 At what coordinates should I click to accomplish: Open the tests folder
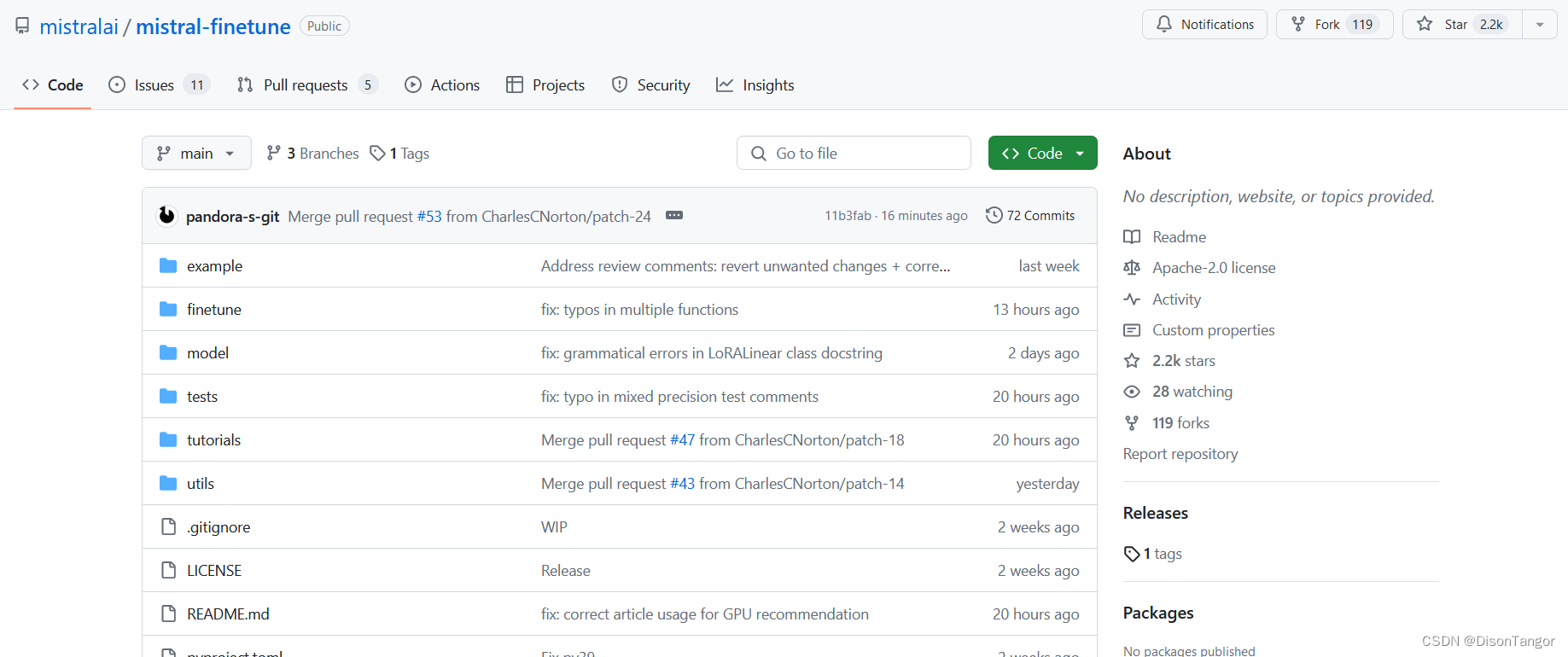click(x=202, y=397)
